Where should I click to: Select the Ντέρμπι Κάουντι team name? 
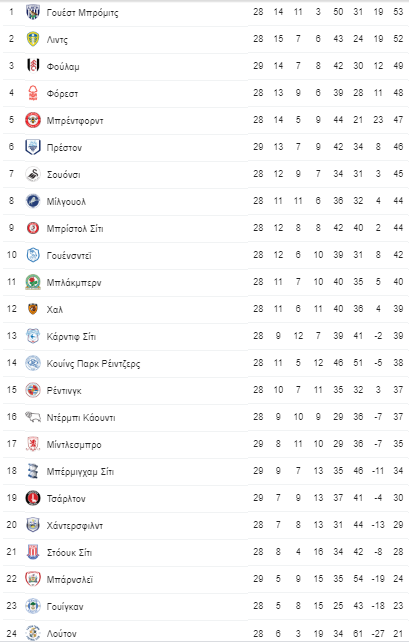pyautogui.click(x=81, y=418)
